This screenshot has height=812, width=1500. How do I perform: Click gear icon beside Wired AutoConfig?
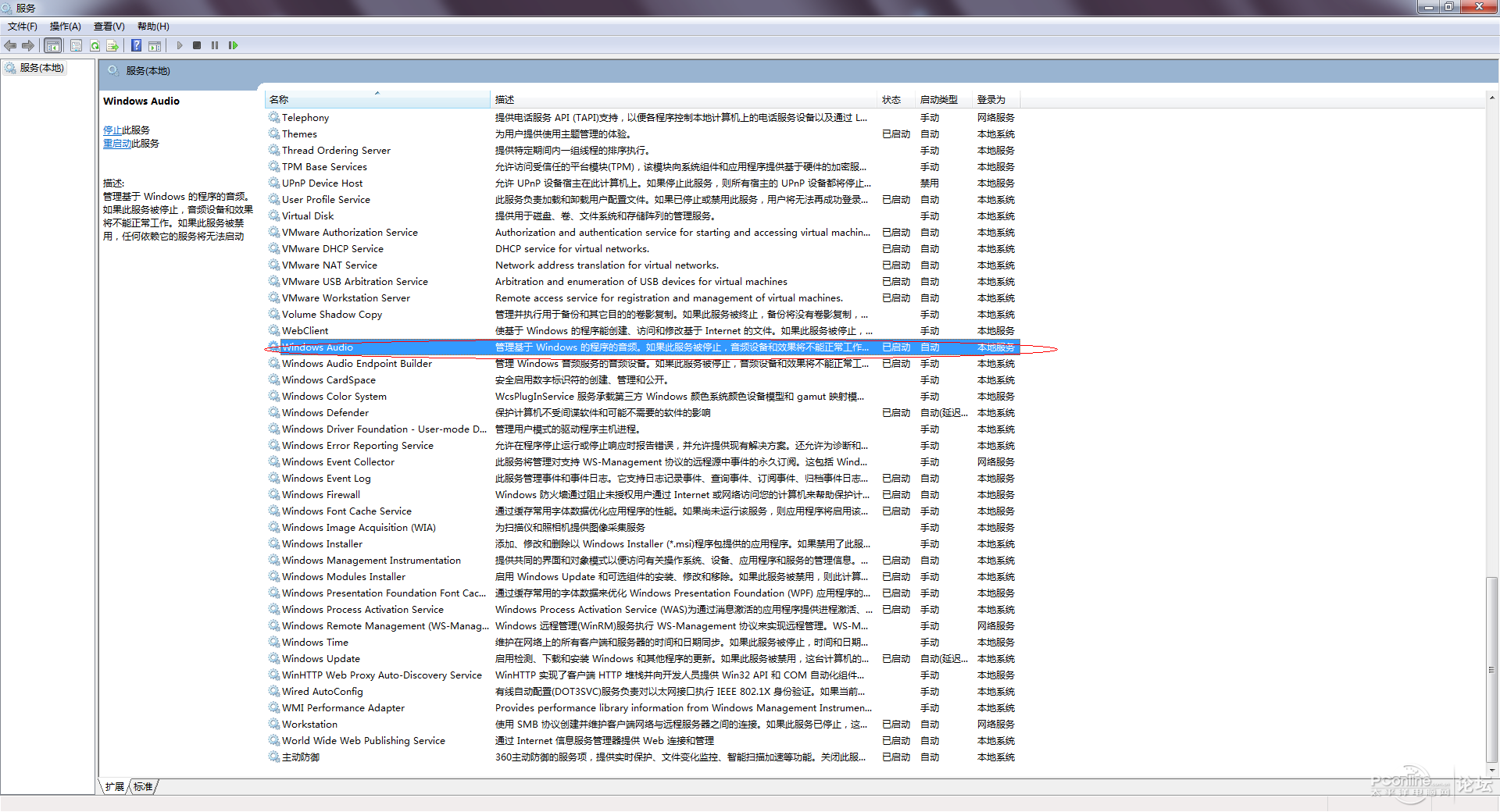[274, 691]
